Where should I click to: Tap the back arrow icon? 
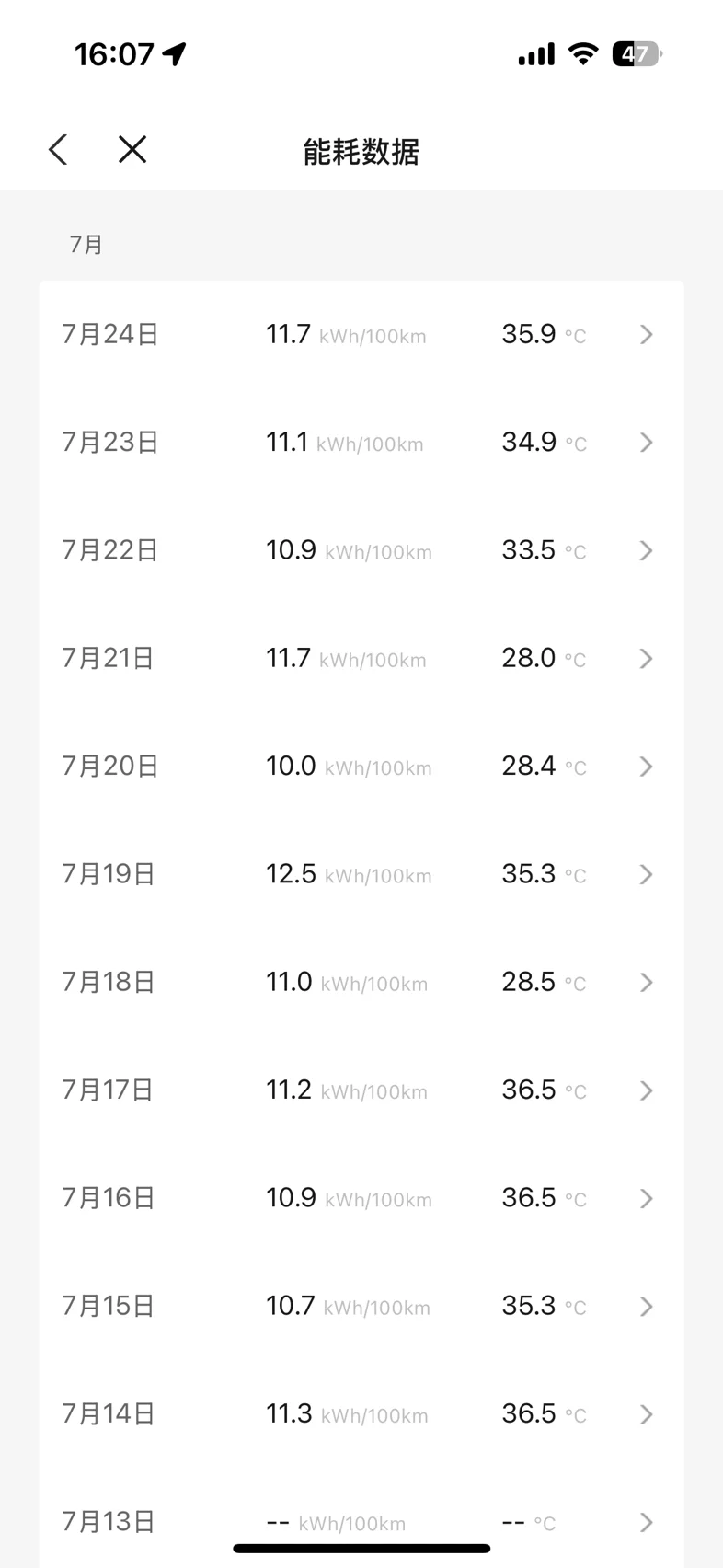pyautogui.click(x=58, y=149)
